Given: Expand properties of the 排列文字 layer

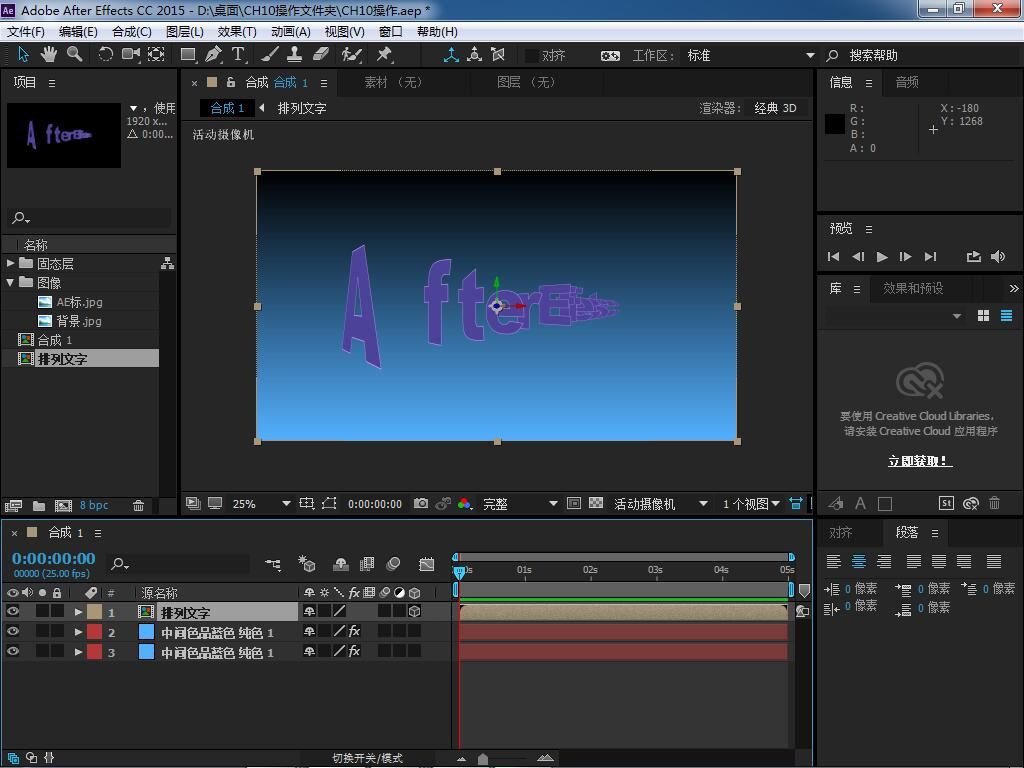Looking at the screenshot, I should pyautogui.click(x=78, y=612).
